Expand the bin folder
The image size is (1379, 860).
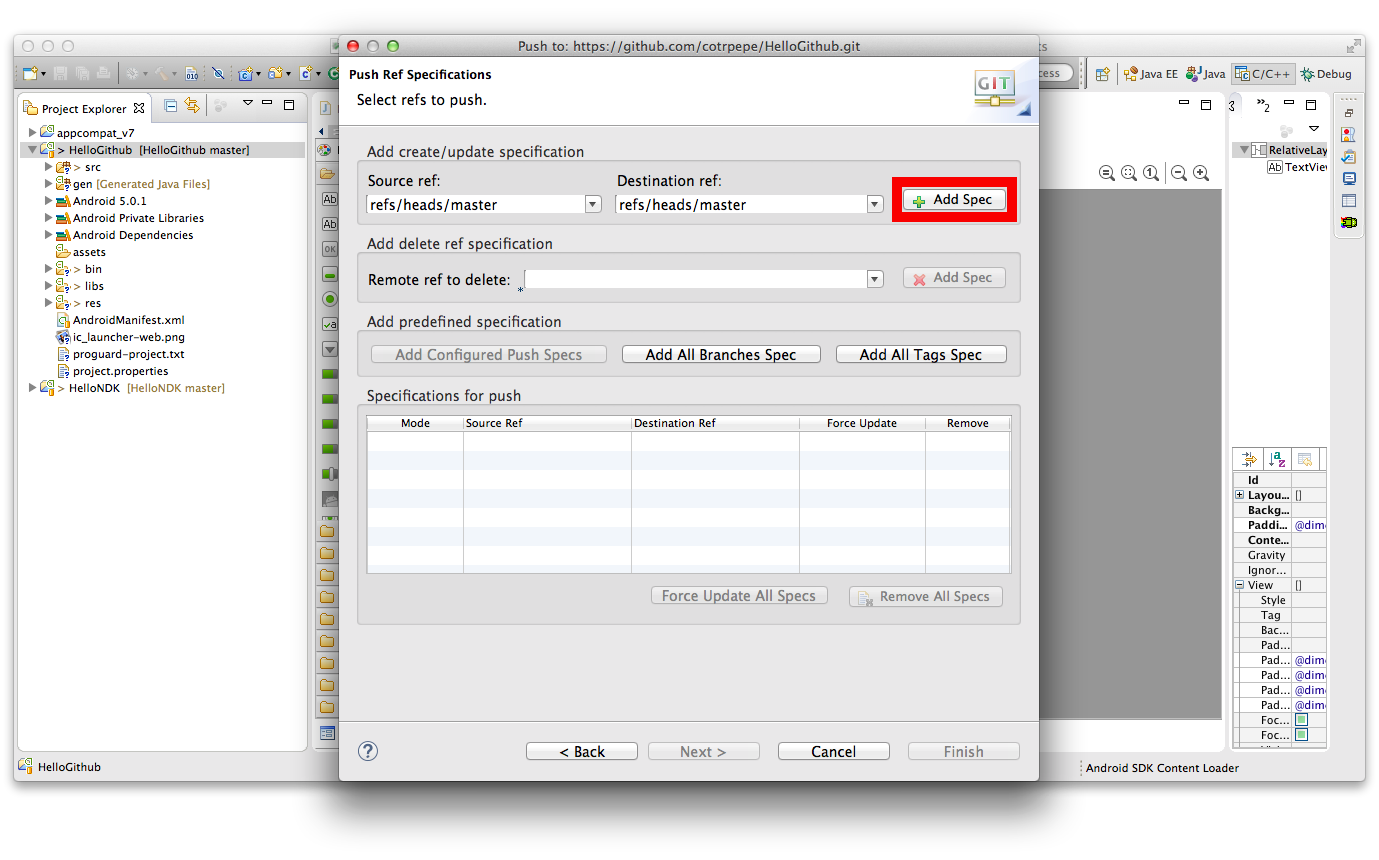tap(48, 269)
